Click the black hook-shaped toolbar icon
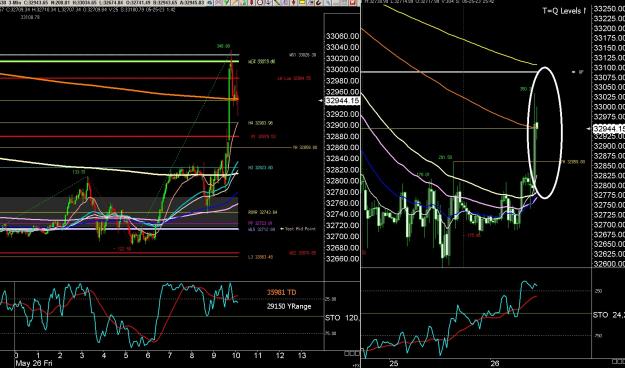This screenshot has height=368, width=625. click(x=318, y=2)
